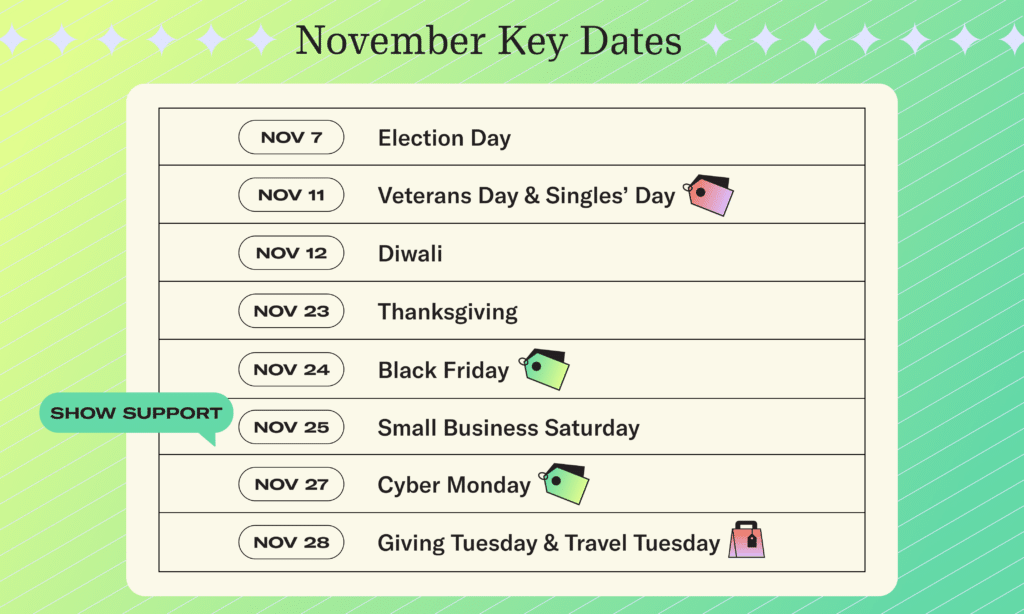Screen dimensions: 1024x614
Task: Select the NOV 11 date pill
Action: [x=291, y=195]
